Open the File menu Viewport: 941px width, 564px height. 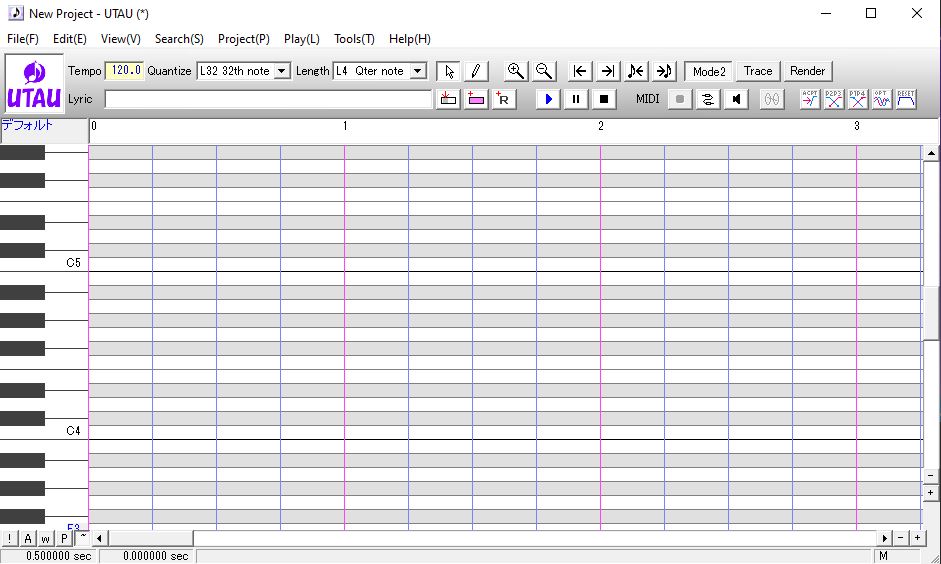23,39
